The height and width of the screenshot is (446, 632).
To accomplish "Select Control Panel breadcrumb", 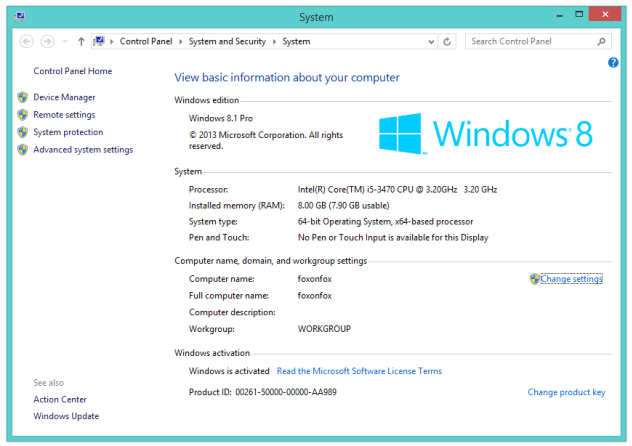I will pos(146,41).
